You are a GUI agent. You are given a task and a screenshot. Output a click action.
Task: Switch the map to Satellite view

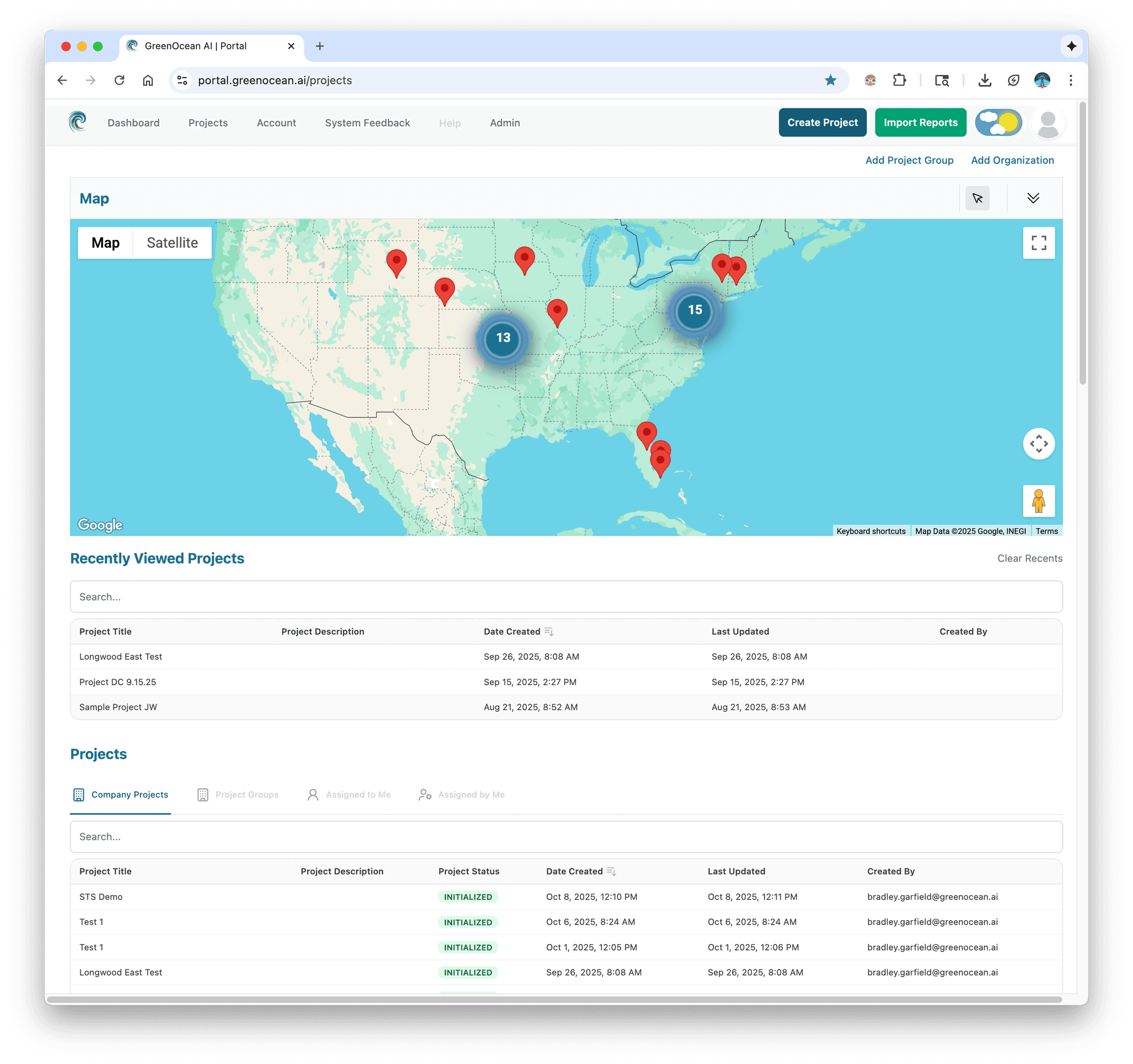[172, 243]
